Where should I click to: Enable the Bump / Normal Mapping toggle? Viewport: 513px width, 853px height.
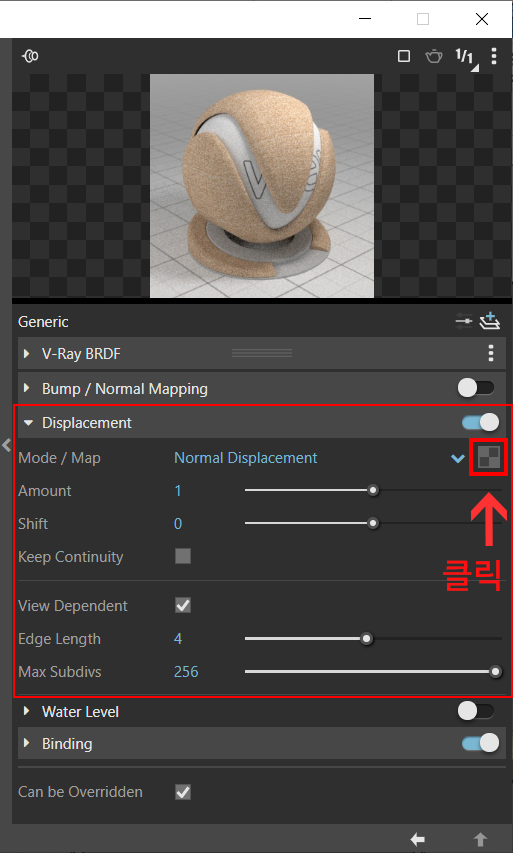476,388
